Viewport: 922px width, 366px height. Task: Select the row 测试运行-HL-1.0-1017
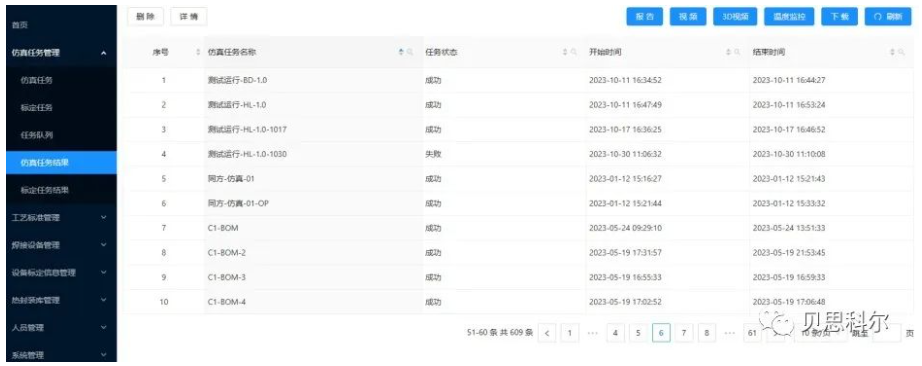click(519, 129)
